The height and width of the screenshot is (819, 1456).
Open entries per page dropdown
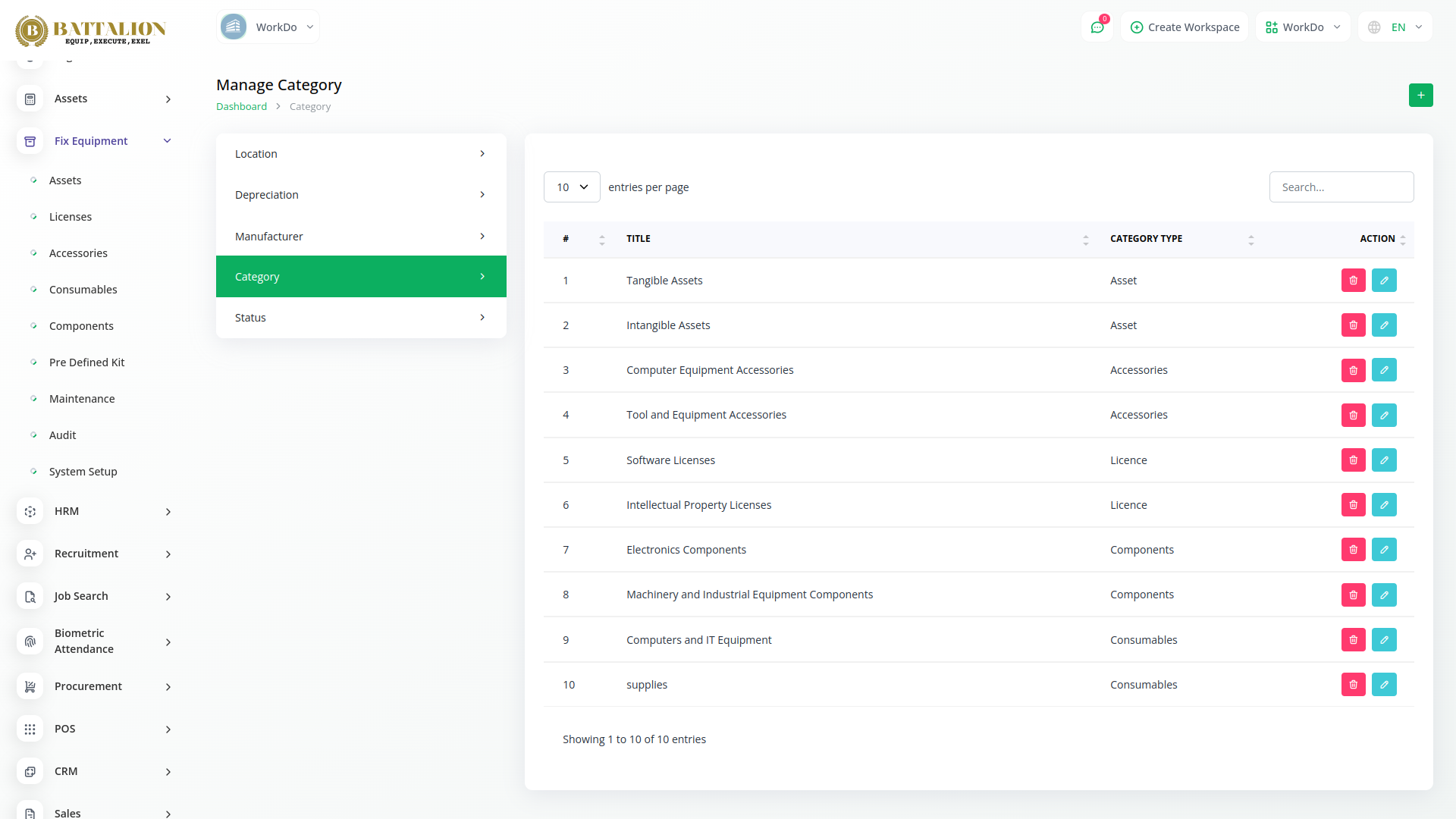(572, 187)
